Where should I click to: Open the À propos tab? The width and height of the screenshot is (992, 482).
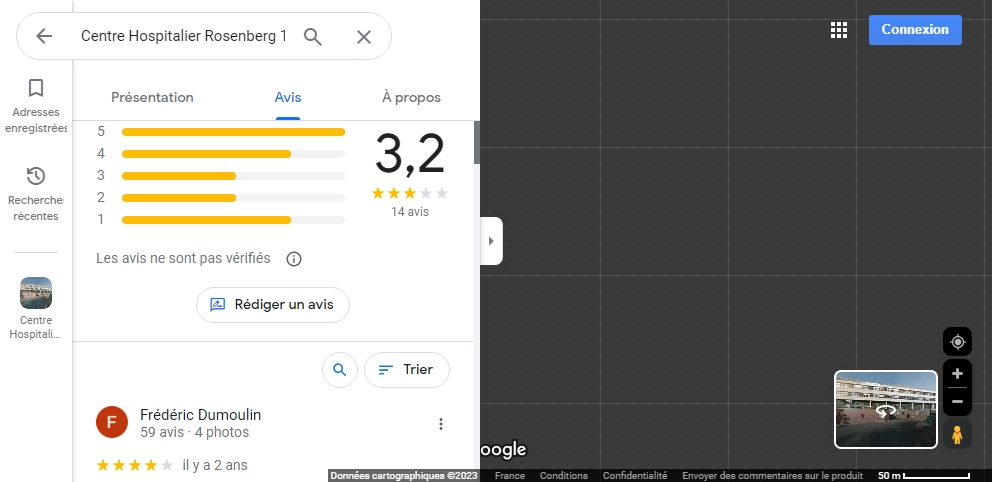411,97
